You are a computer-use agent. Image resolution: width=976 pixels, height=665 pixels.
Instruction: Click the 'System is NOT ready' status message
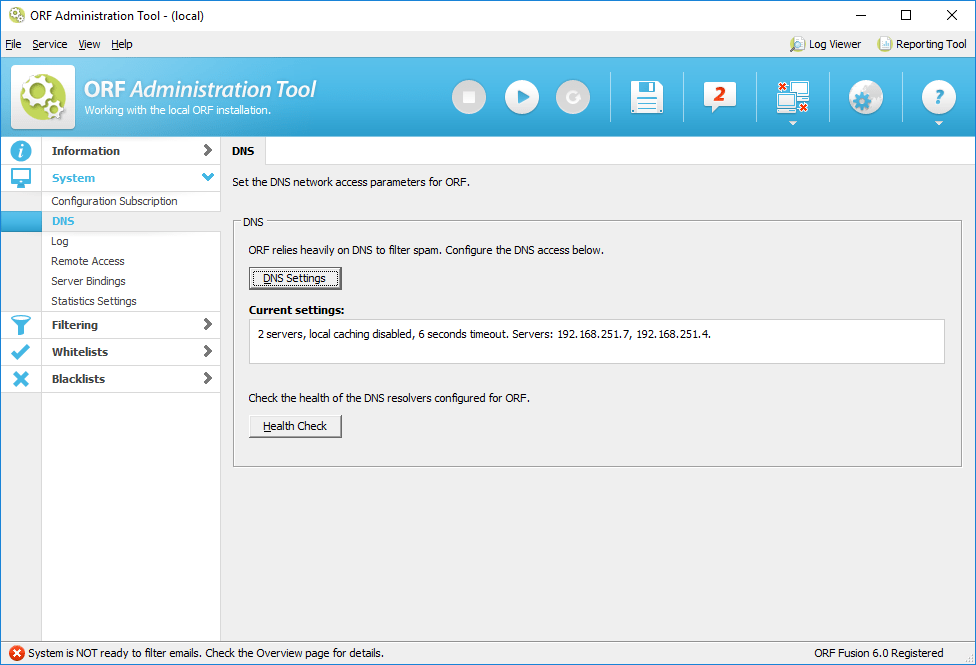coord(206,653)
